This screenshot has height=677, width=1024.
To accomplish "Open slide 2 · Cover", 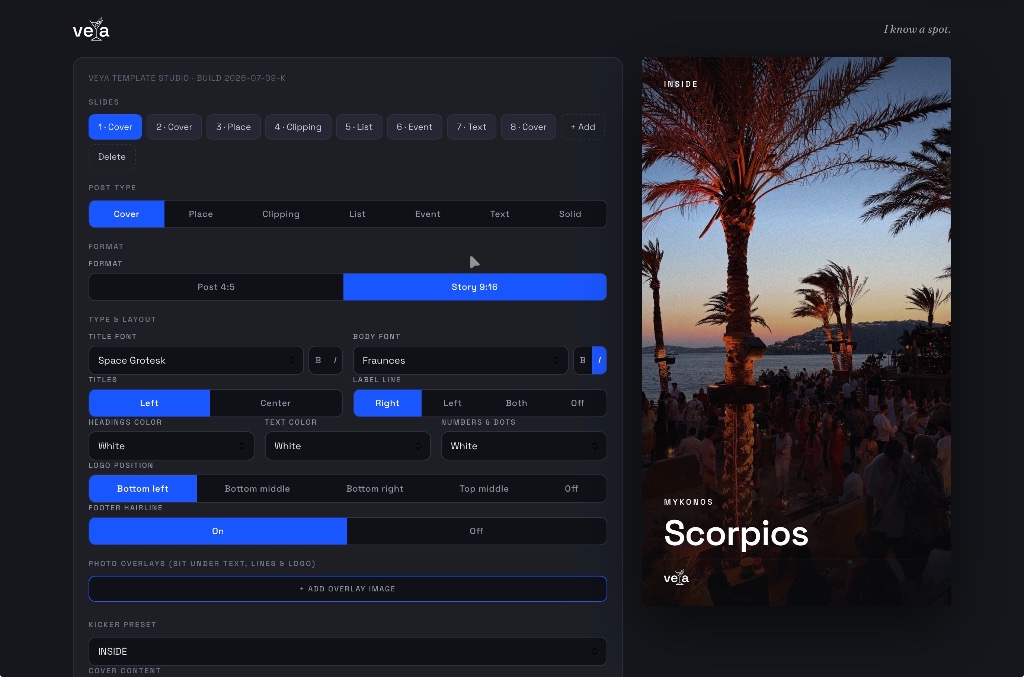I will (174, 127).
